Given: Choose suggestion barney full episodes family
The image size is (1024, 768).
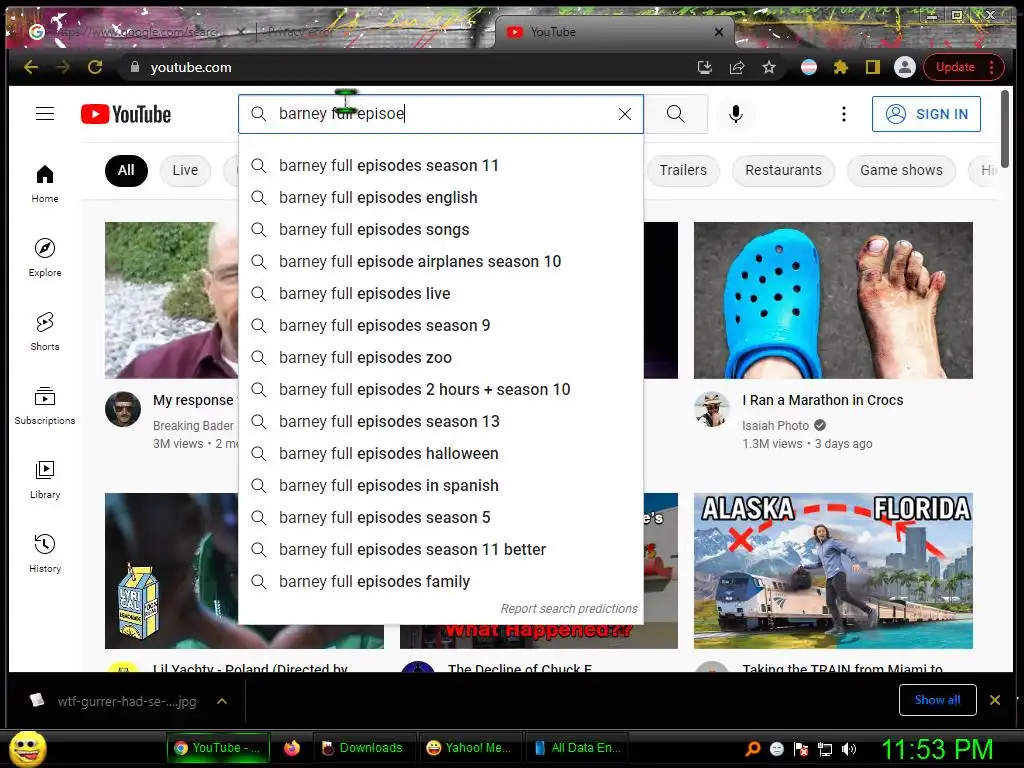Looking at the screenshot, I should (x=441, y=582).
